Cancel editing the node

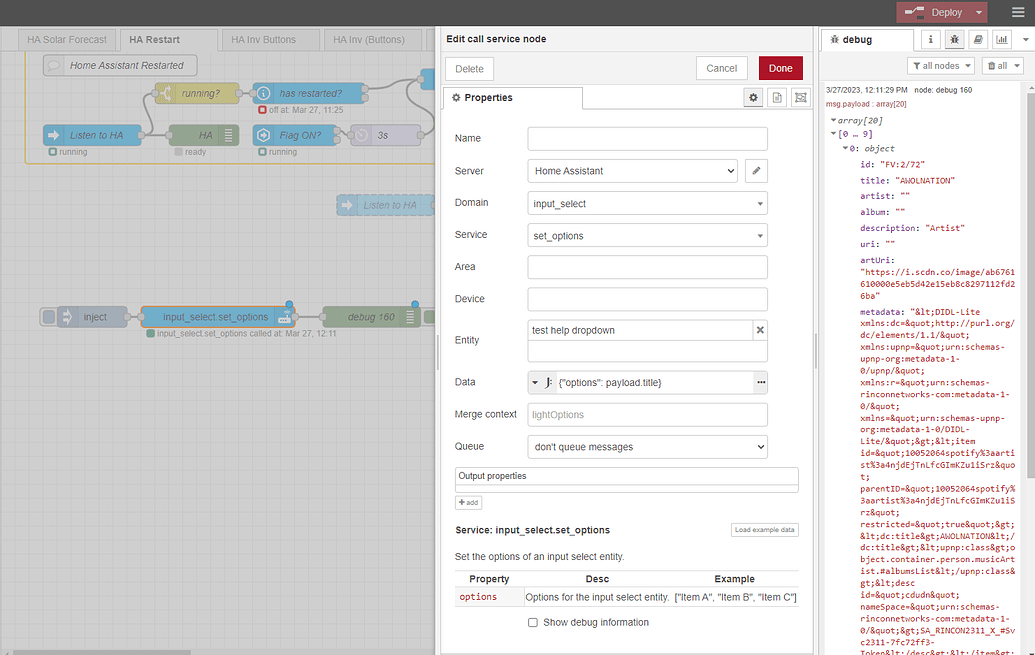tap(721, 68)
